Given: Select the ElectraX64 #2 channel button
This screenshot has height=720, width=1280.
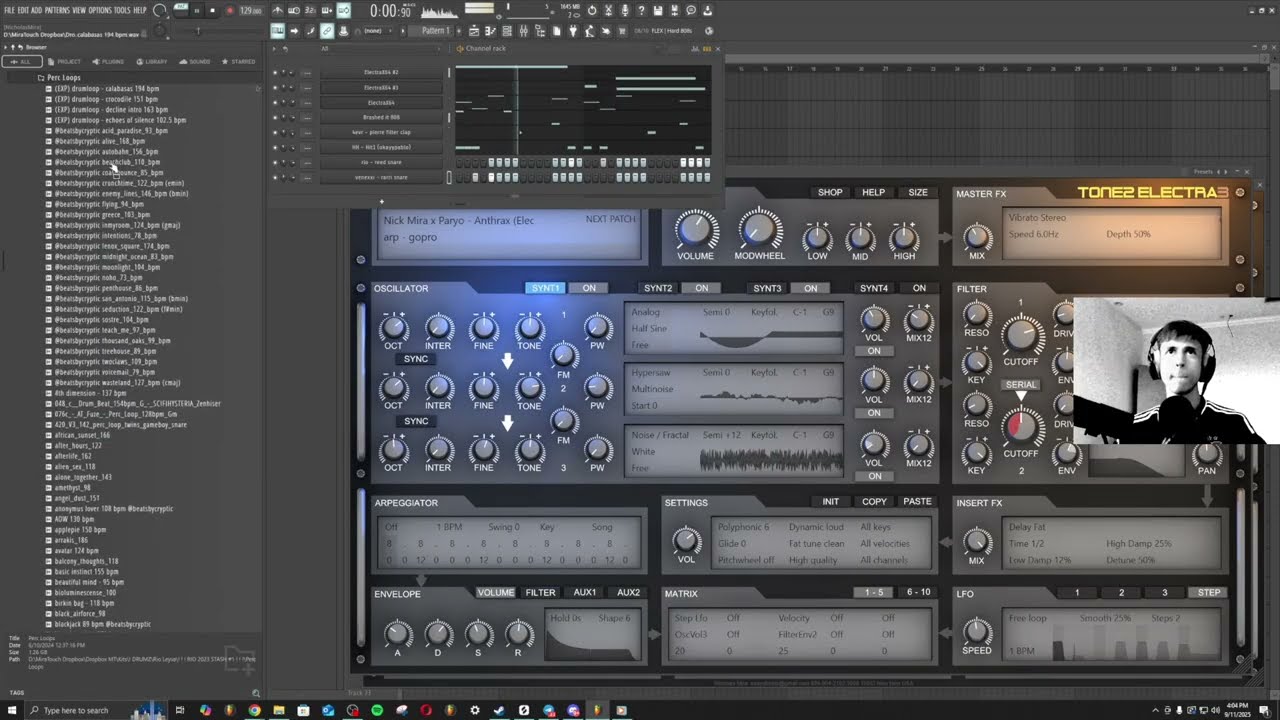Looking at the screenshot, I should point(381,73).
